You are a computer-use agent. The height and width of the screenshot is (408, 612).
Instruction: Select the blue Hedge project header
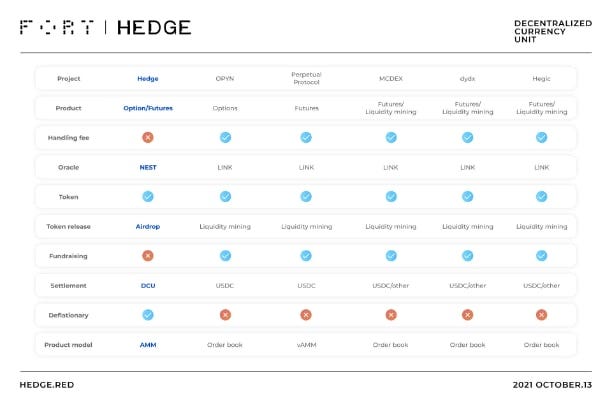tap(148, 78)
